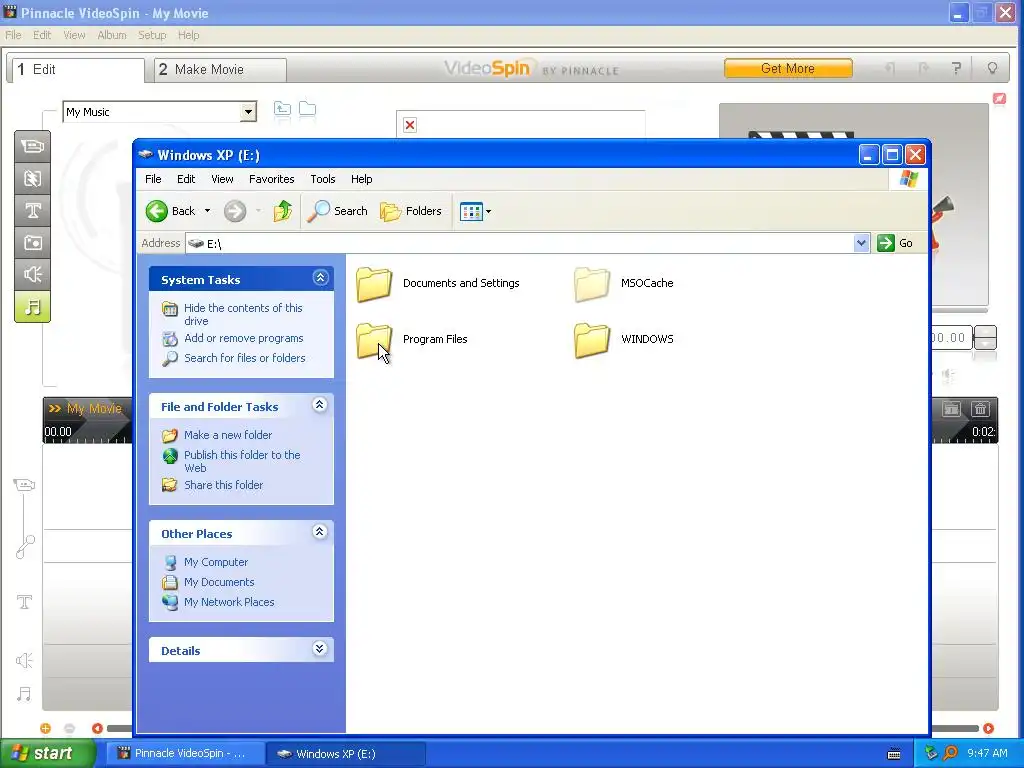Select the MSOCache folder icon
Screen dimensions: 1024x768
[592, 284]
